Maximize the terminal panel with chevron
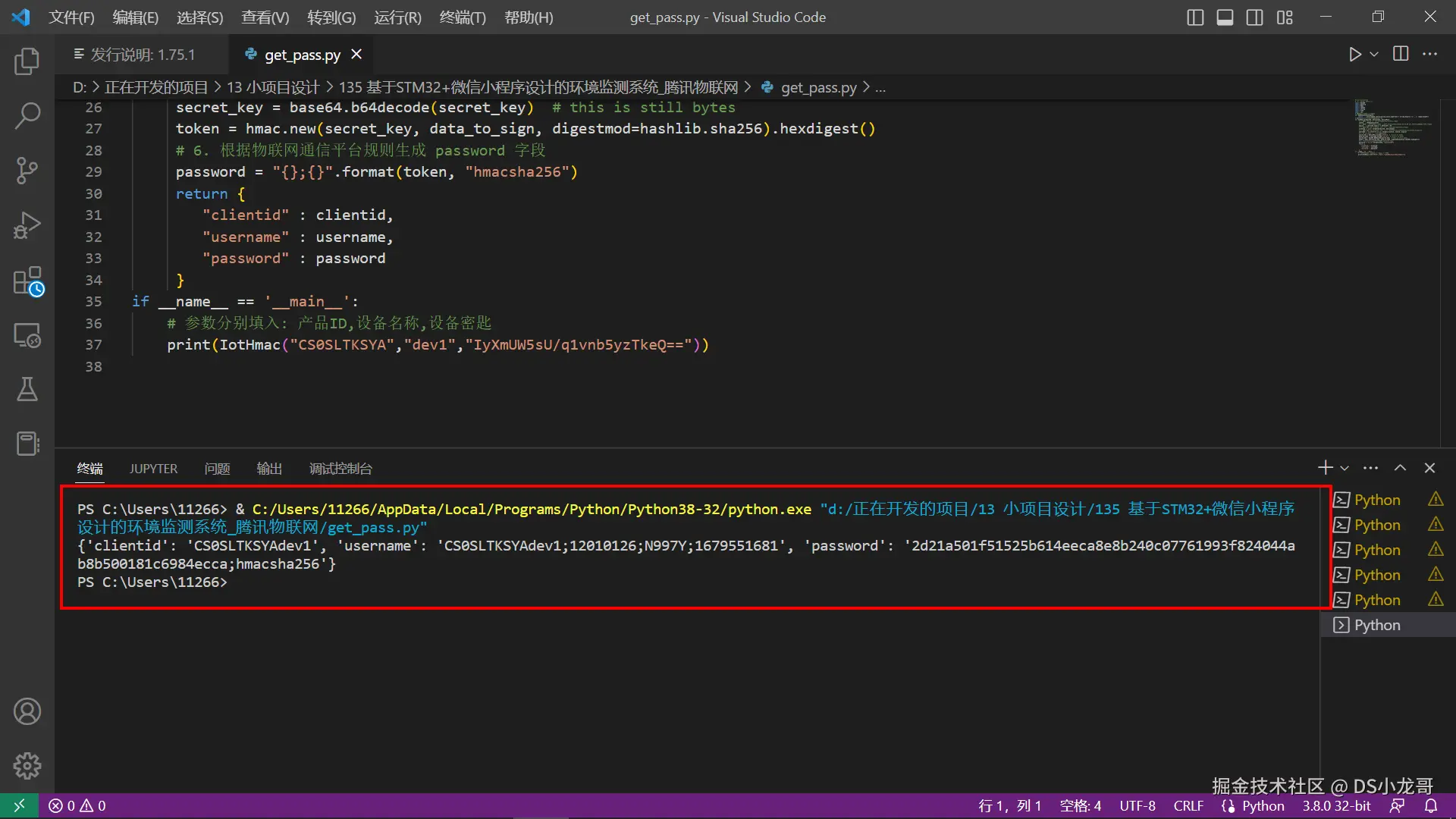The width and height of the screenshot is (1456, 819). tap(1400, 468)
